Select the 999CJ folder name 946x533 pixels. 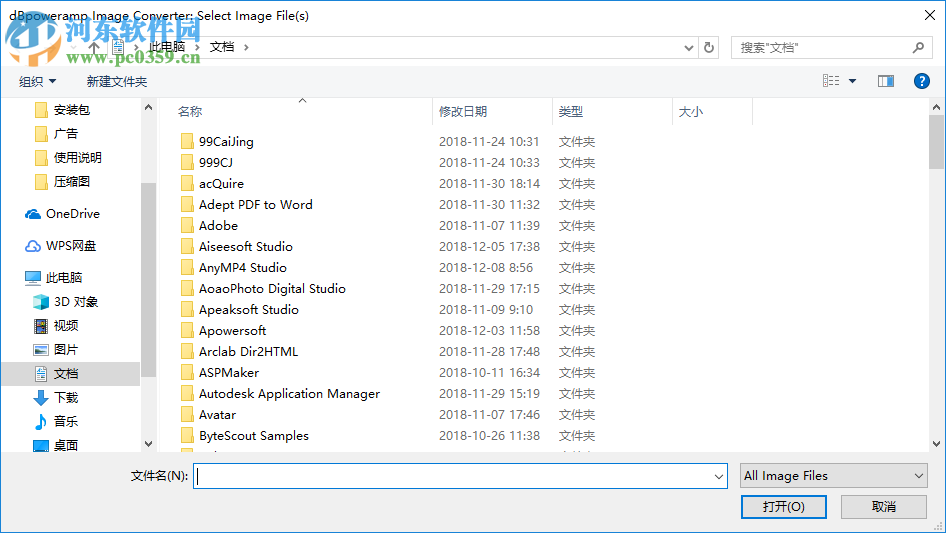click(215, 162)
